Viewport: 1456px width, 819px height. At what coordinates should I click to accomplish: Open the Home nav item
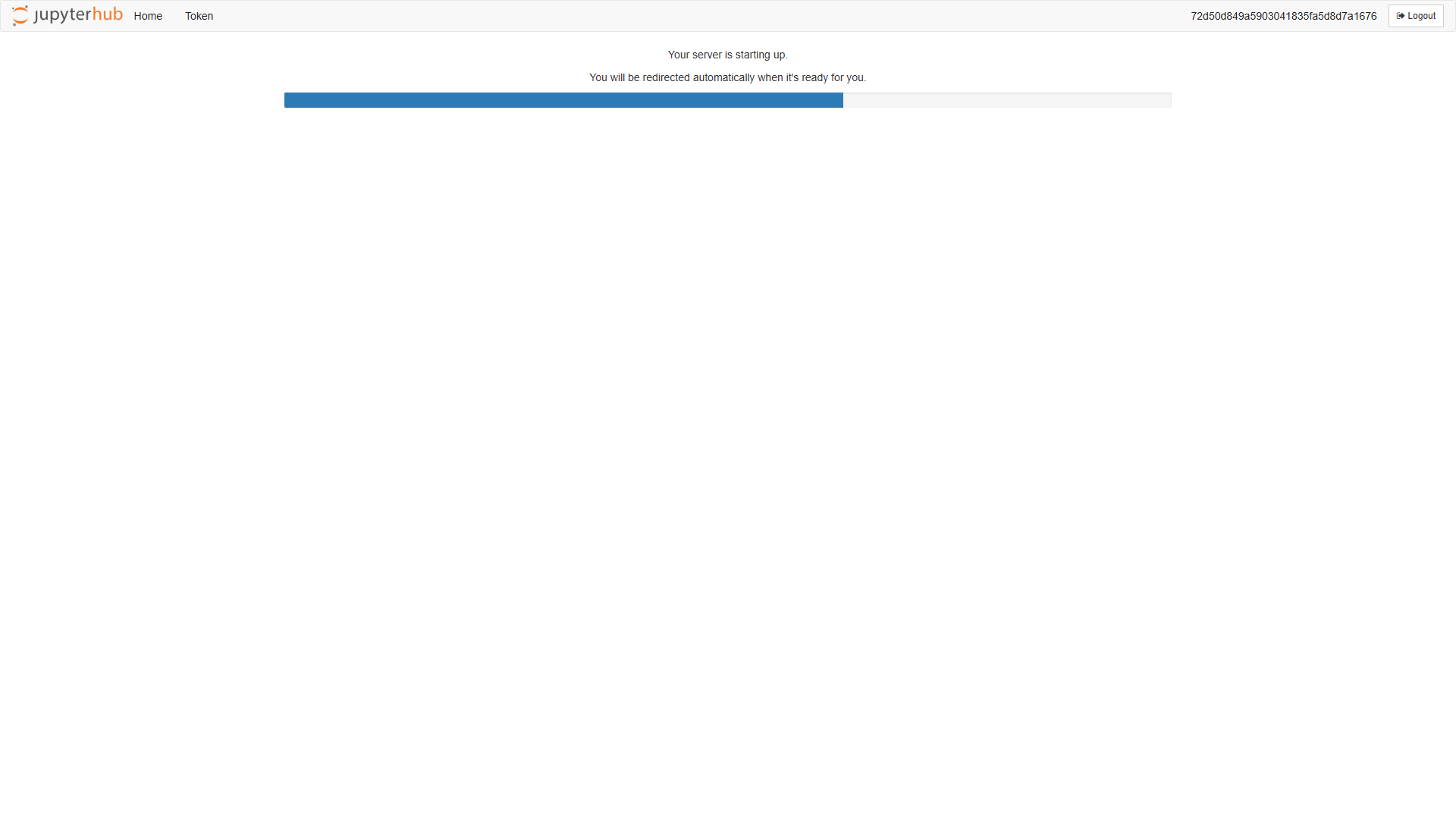pyautogui.click(x=148, y=16)
